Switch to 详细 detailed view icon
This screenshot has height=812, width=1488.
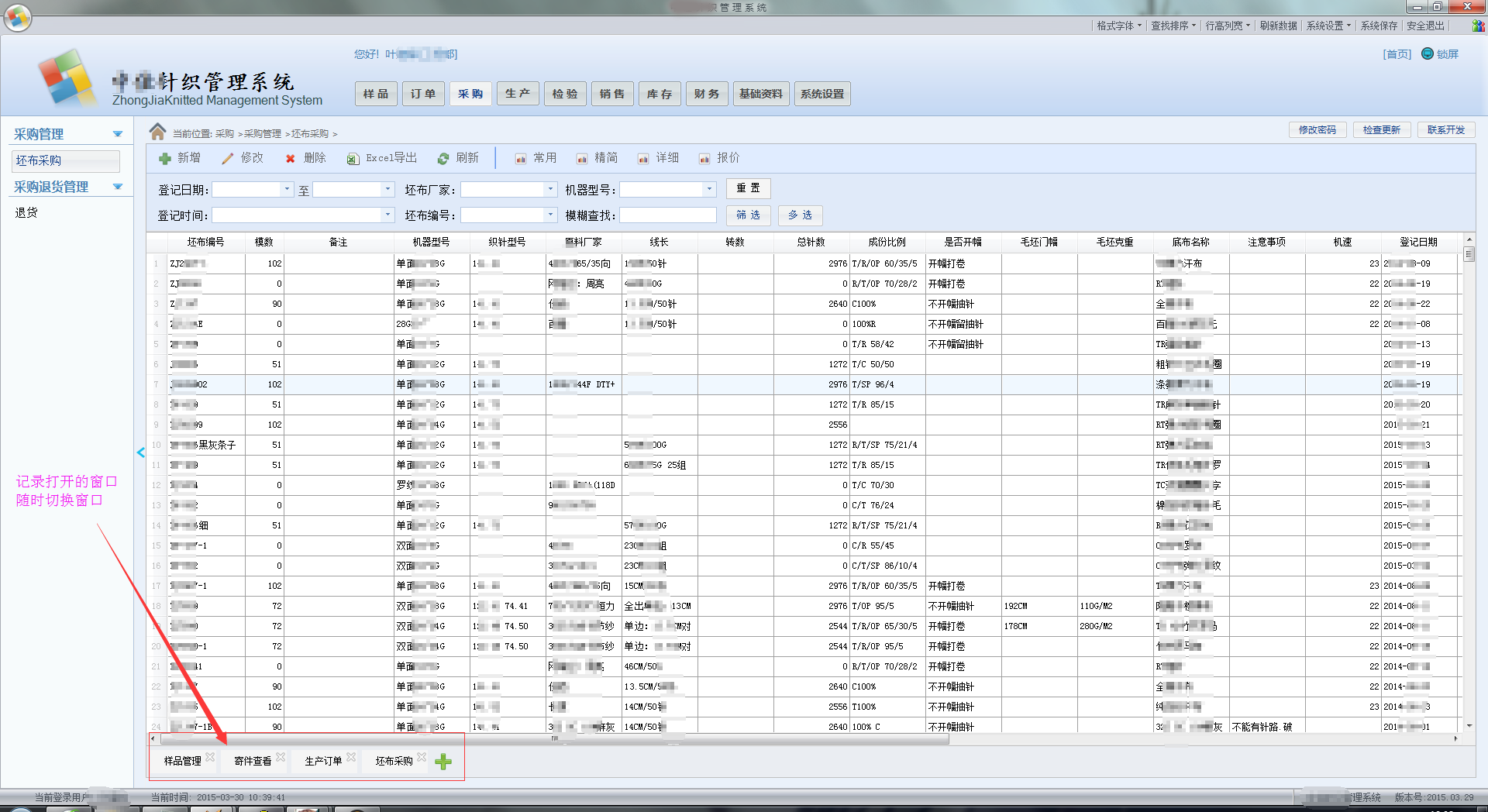pos(657,158)
